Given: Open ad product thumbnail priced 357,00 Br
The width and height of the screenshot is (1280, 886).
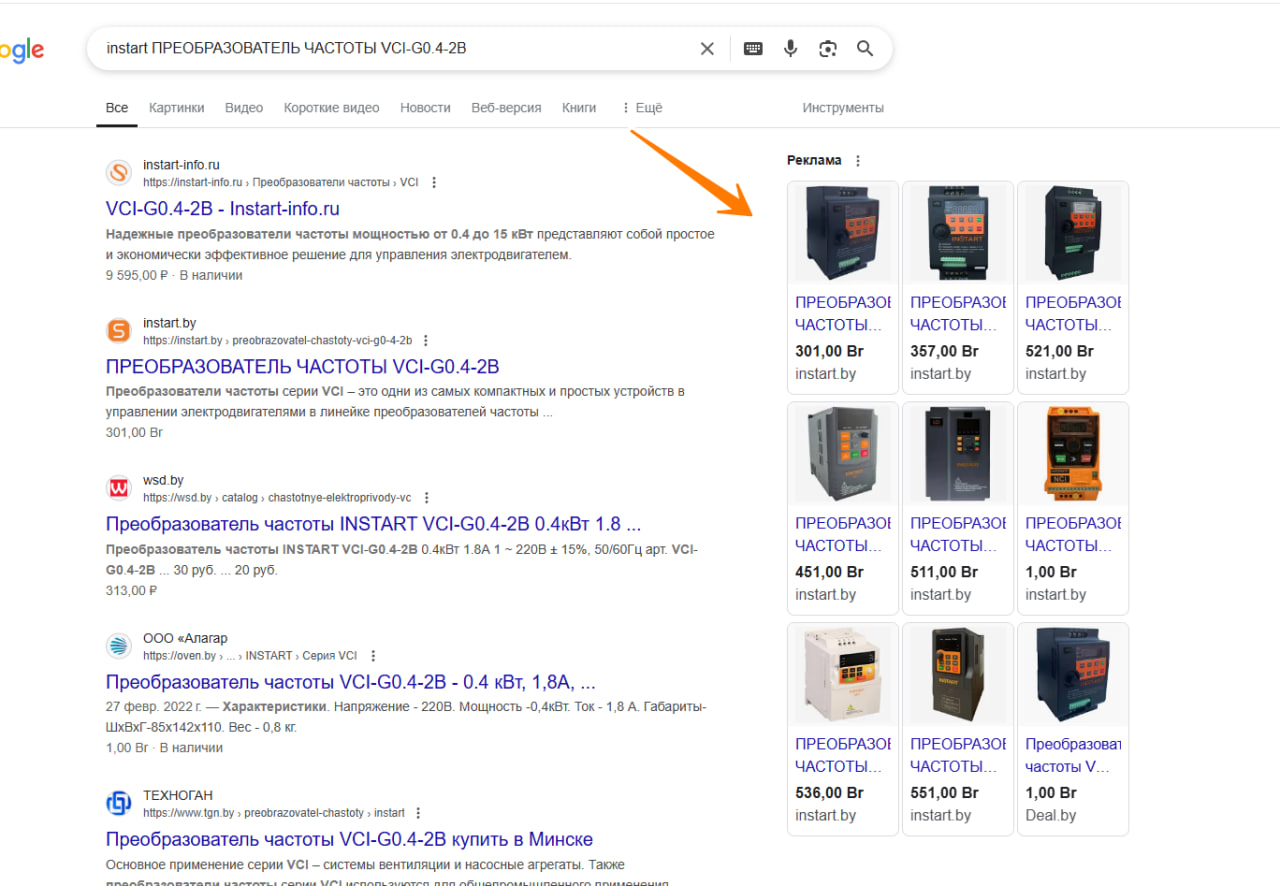Looking at the screenshot, I should coord(958,233).
